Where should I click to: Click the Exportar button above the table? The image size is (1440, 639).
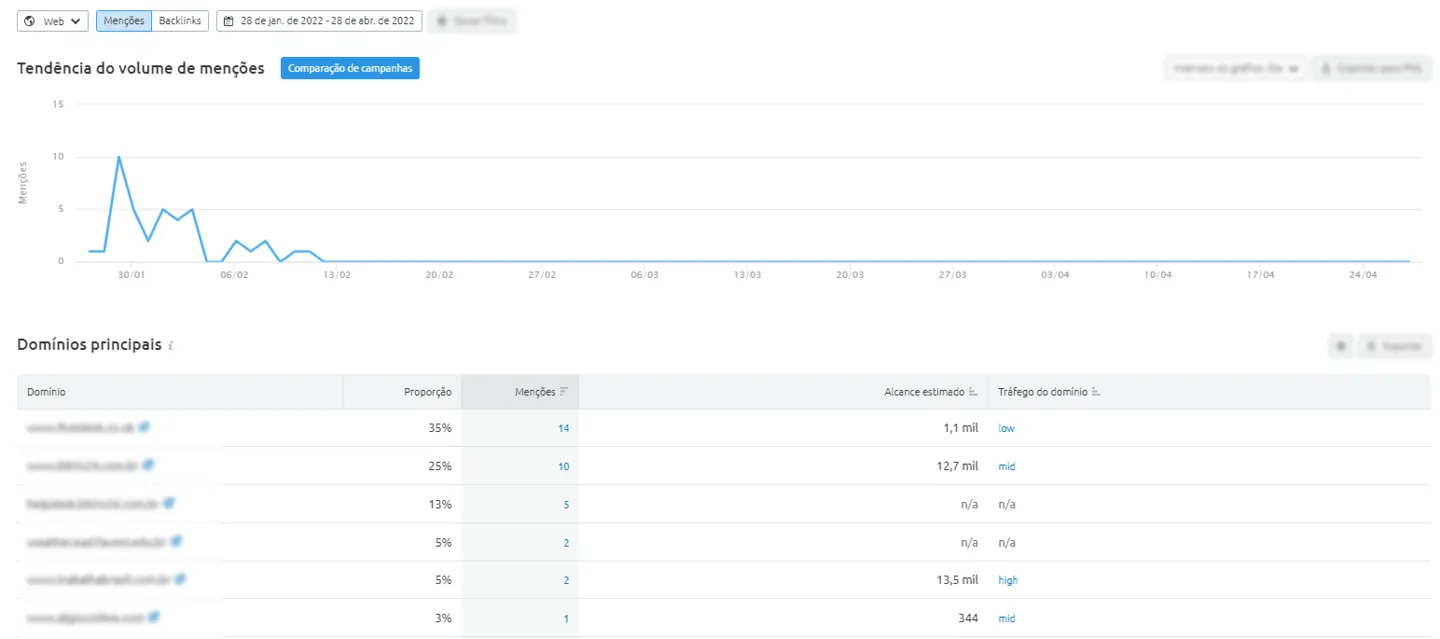(1396, 346)
